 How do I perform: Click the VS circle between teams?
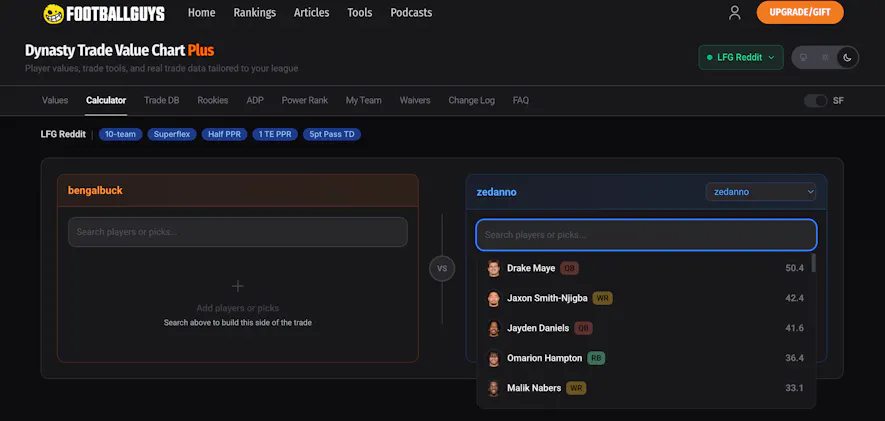(x=442, y=269)
